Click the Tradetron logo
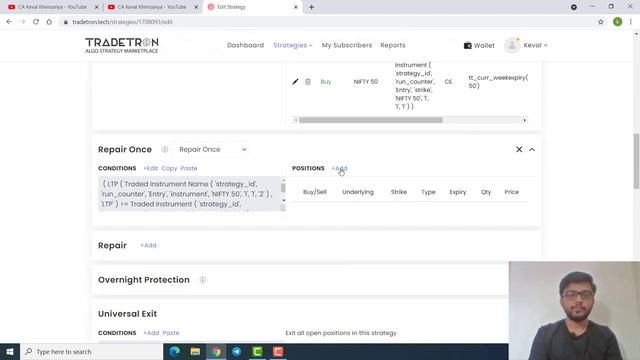 tap(122, 45)
